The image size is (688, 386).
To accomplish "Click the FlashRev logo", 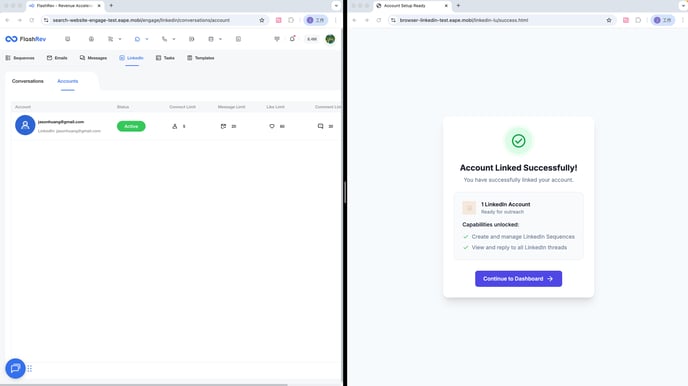I will [25, 39].
